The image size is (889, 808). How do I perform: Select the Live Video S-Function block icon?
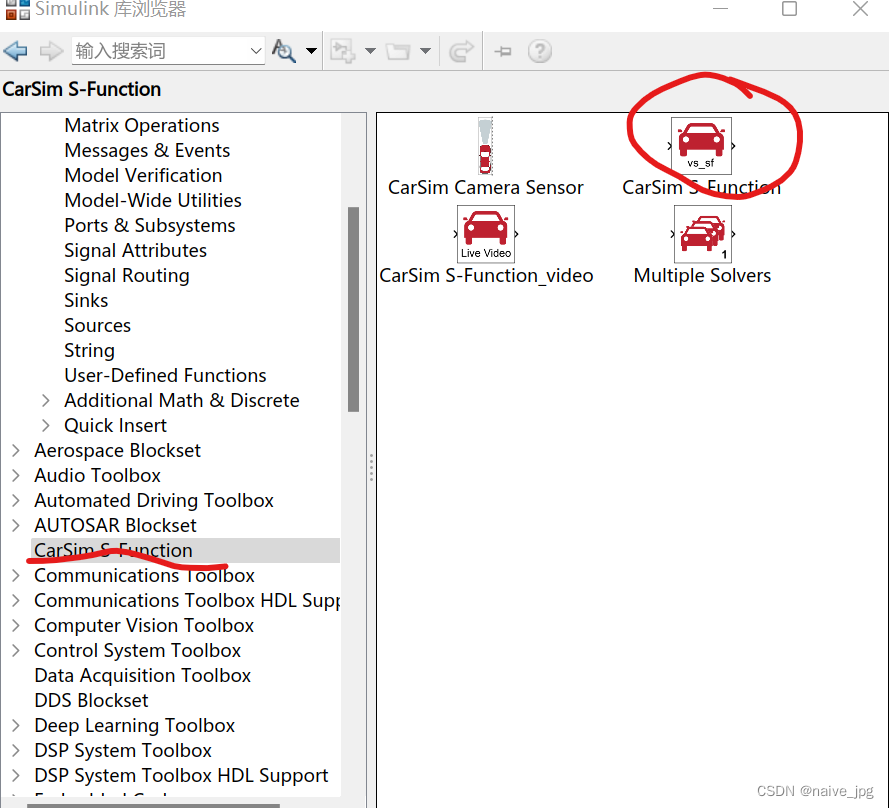click(x=486, y=234)
